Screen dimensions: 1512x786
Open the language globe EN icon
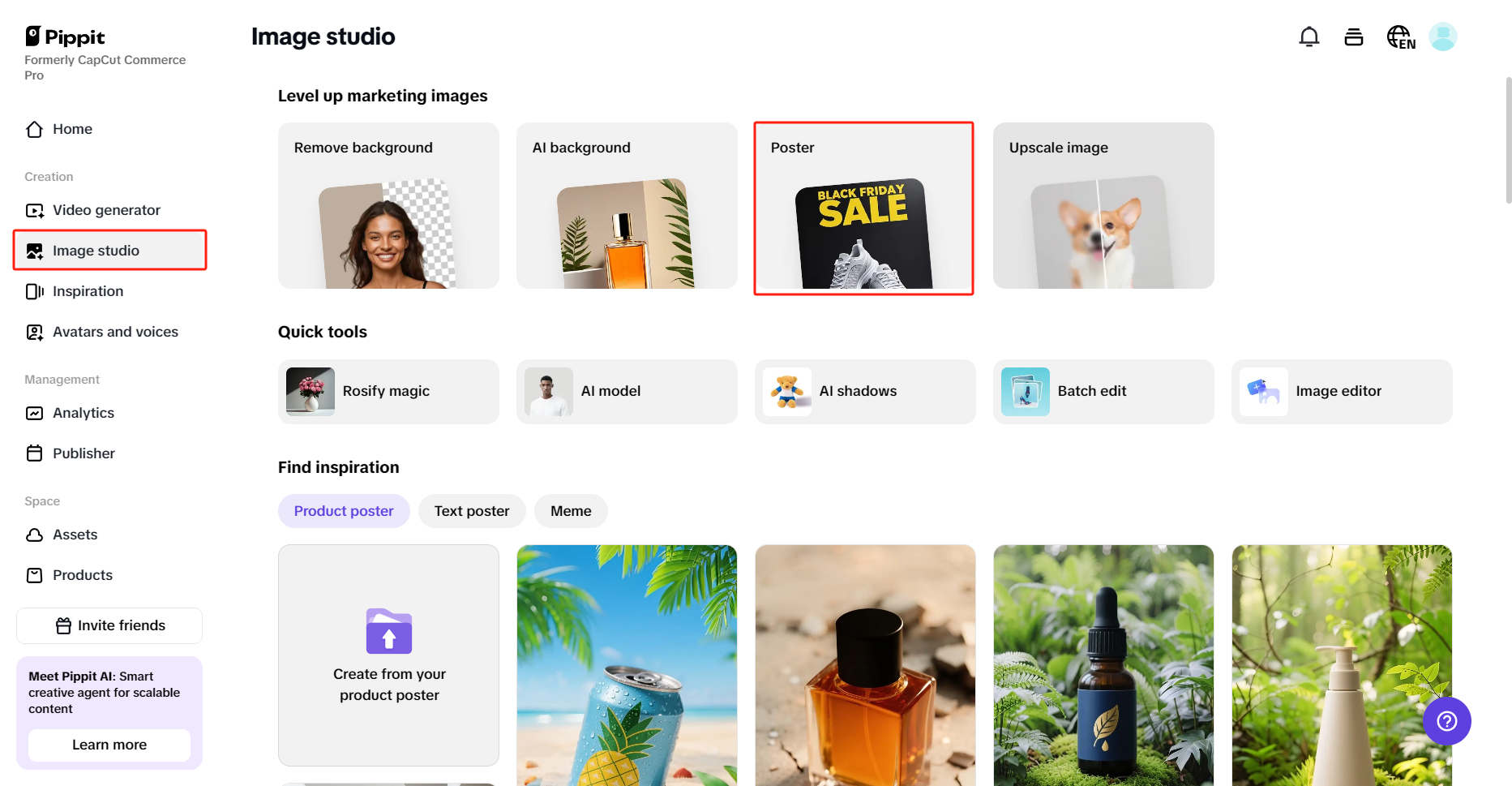point(1400,37)
